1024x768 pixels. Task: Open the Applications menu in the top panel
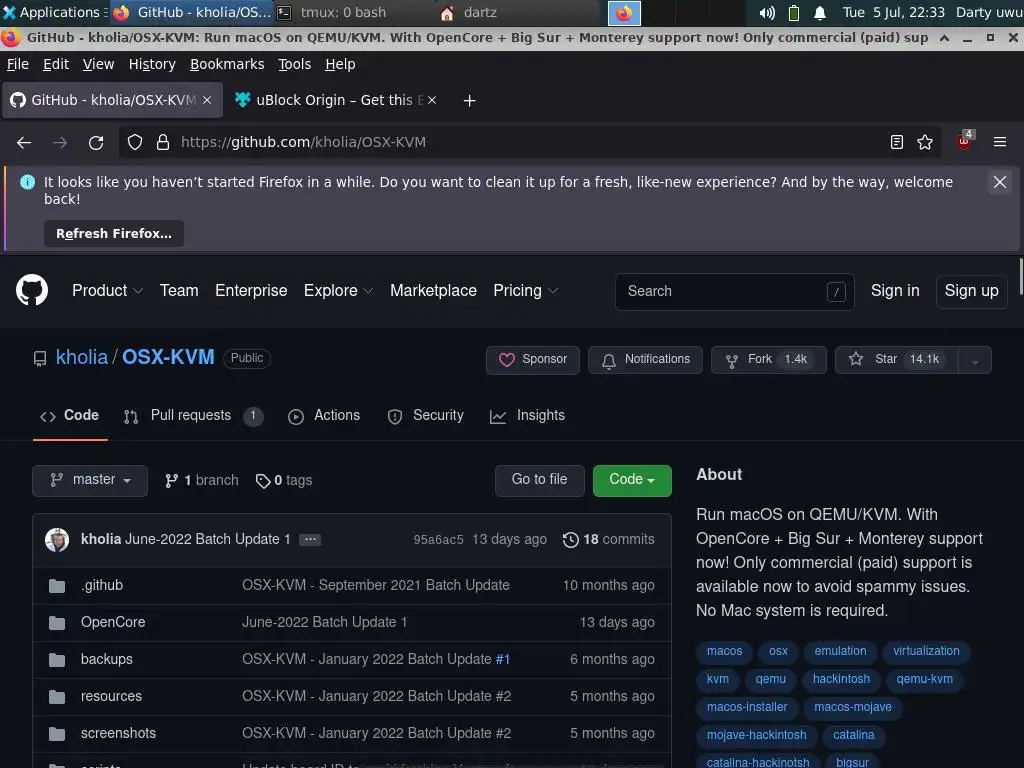(52, 12)
